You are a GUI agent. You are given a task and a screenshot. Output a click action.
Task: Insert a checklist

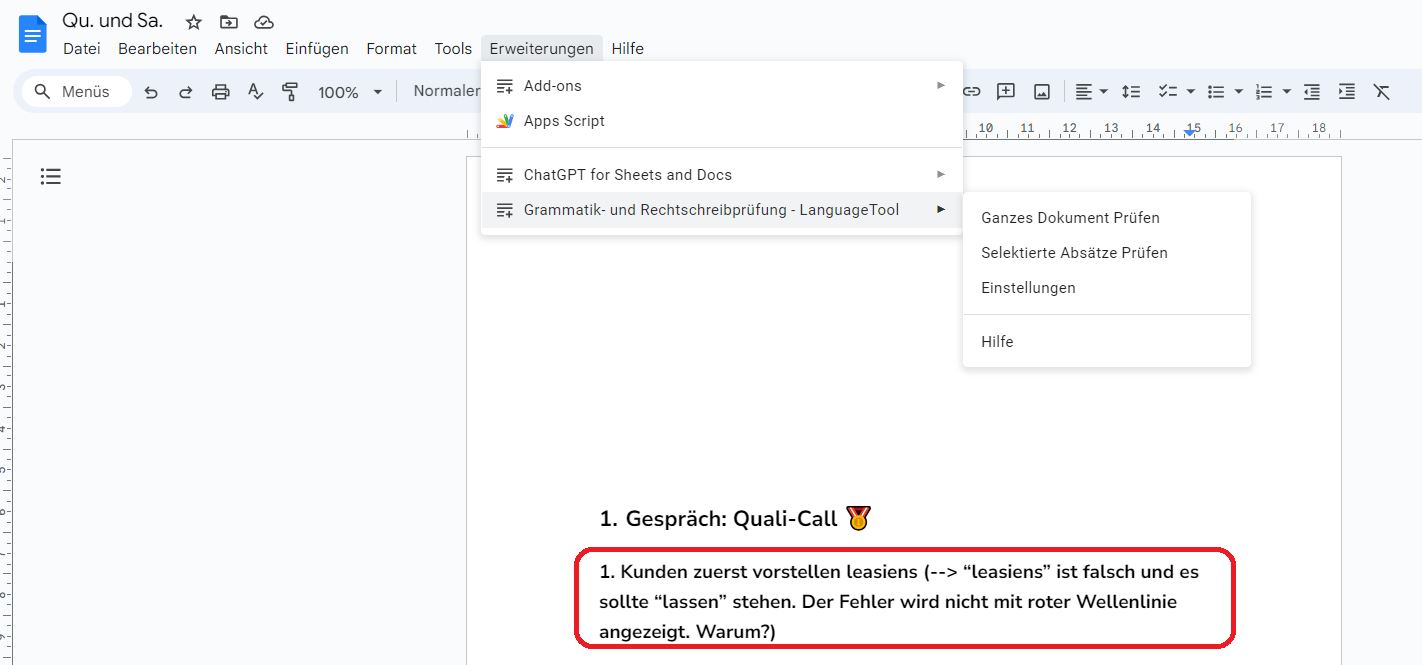coord(1168,92)
